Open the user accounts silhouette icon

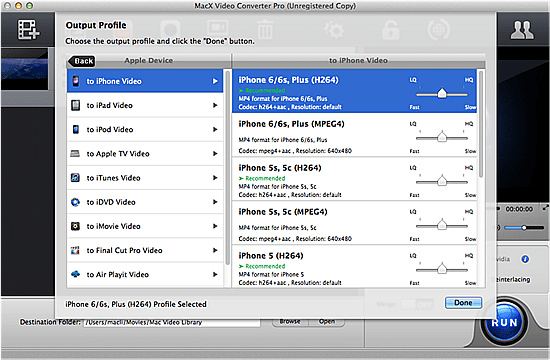coord(522,30)
